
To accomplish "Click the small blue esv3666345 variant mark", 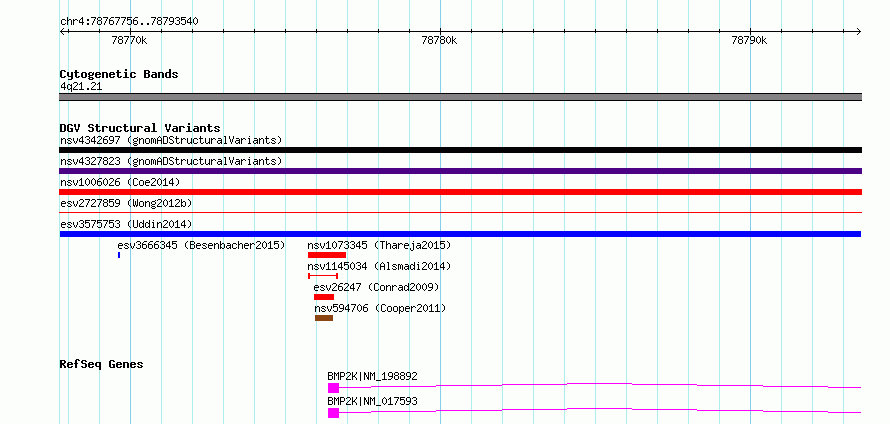I will pyautogui.click(x=119, y=255).
